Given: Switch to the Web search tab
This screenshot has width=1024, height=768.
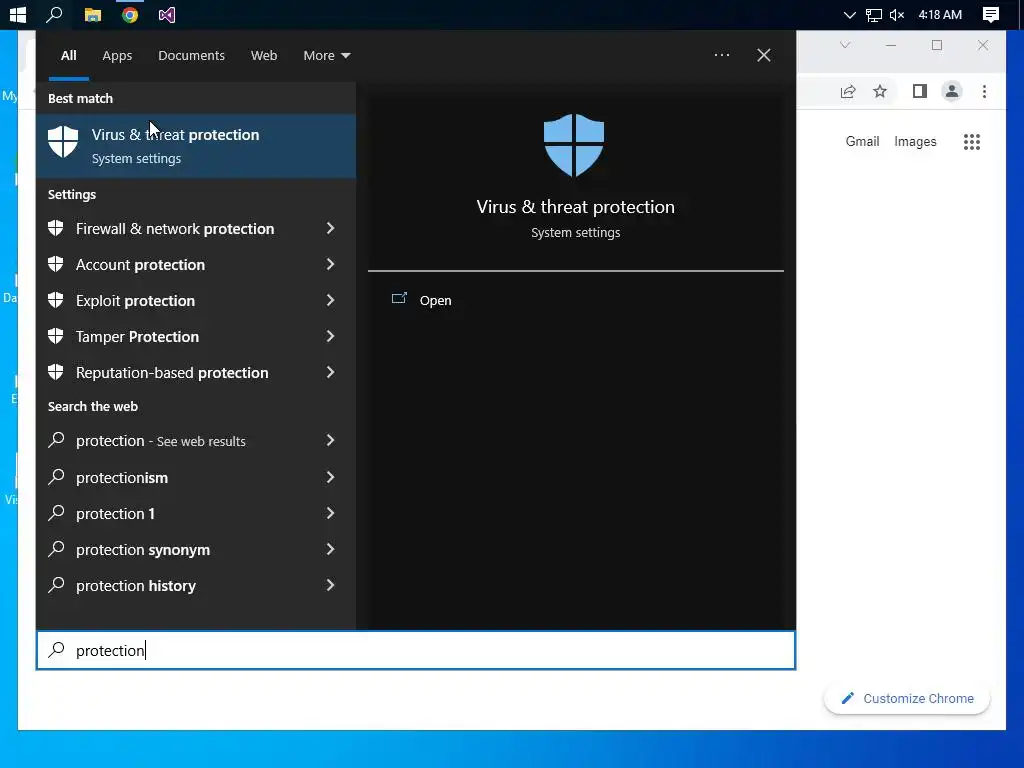Looking at the screenshot, I should tap(264, 56).
